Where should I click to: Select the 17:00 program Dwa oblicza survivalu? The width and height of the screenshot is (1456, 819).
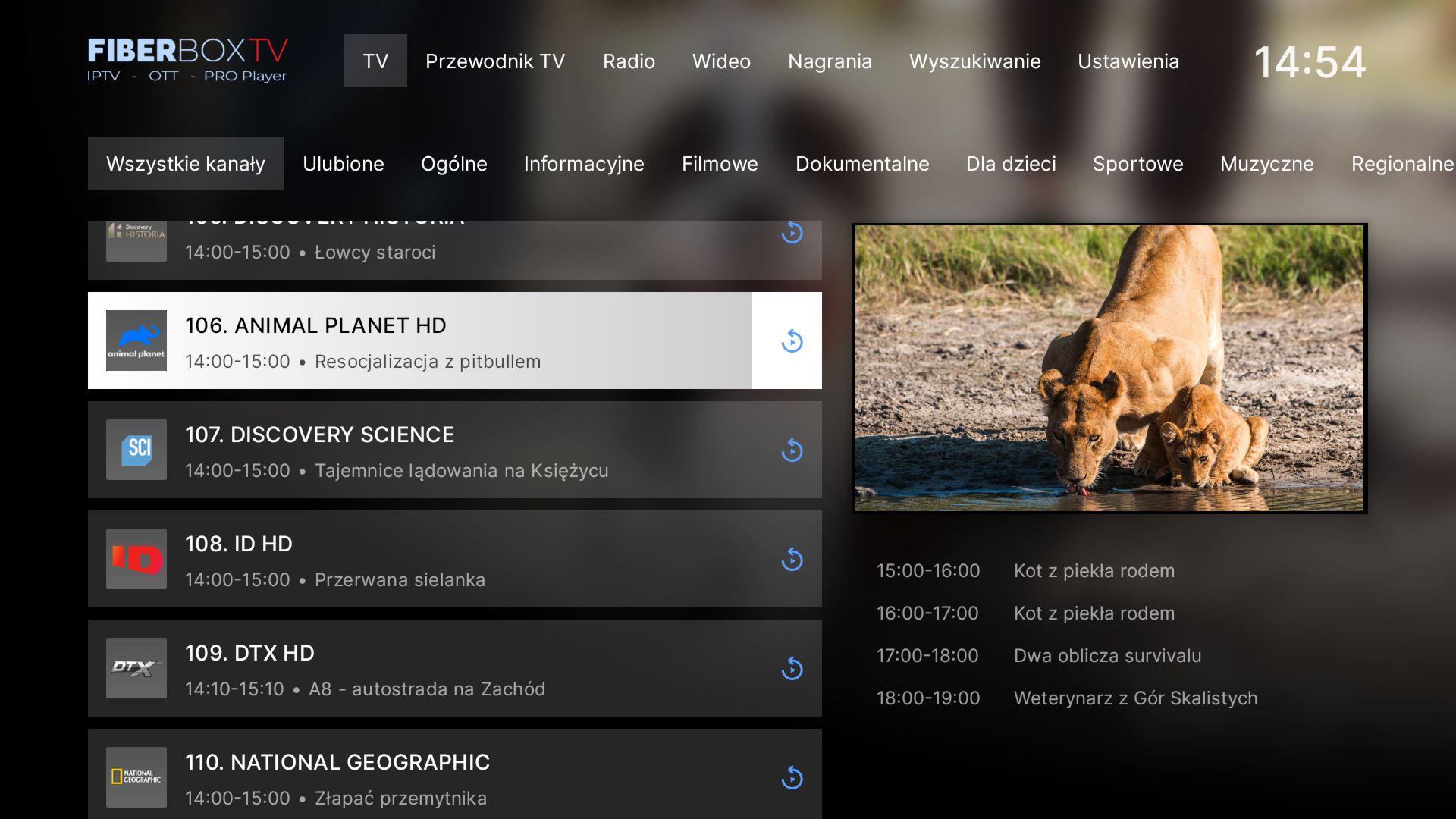click(x=1107, y=655)
